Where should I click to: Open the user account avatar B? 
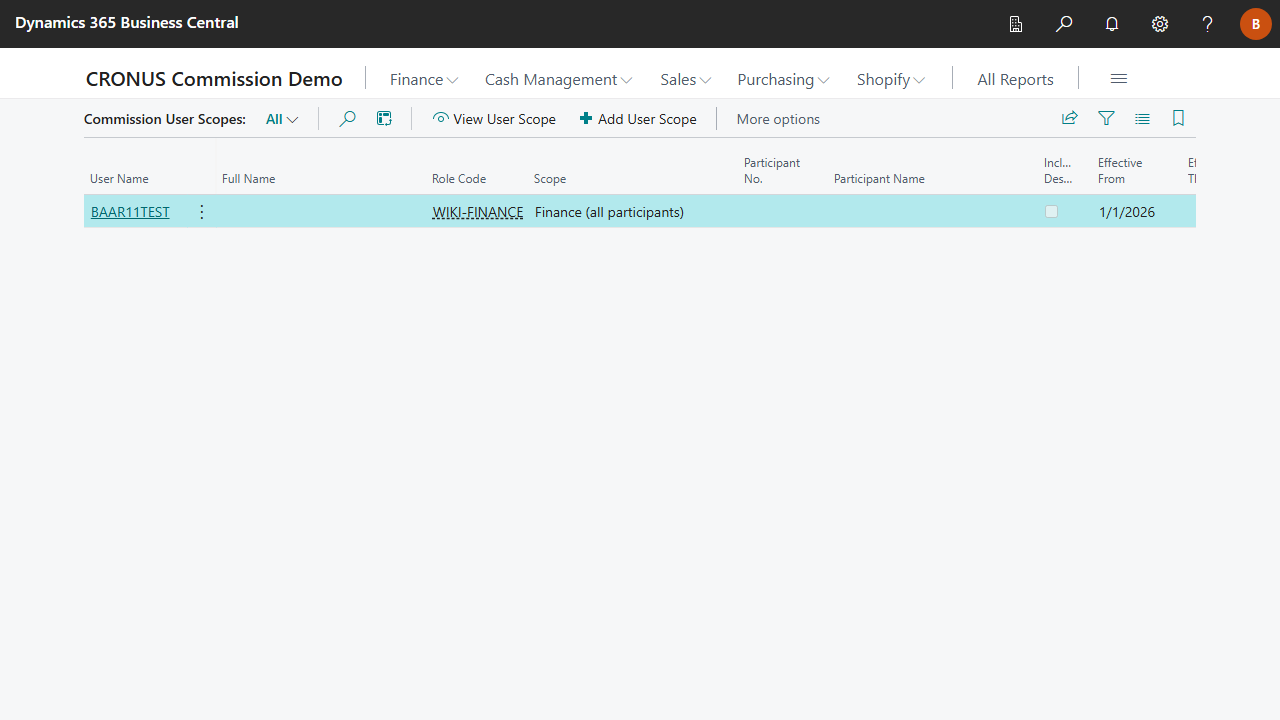pos(1256,24)
